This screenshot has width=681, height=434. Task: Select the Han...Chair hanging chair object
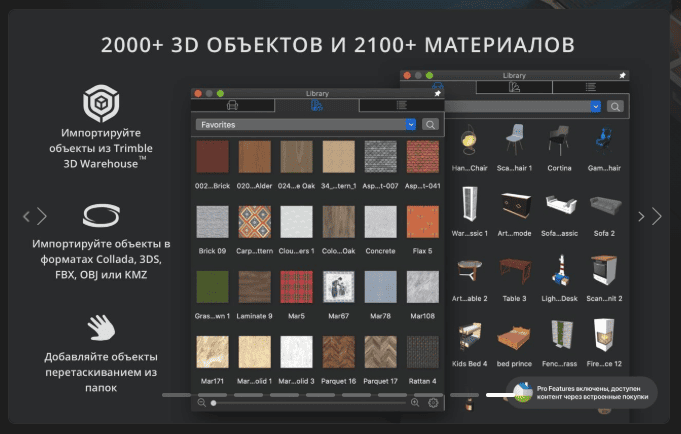click(469, 140)
